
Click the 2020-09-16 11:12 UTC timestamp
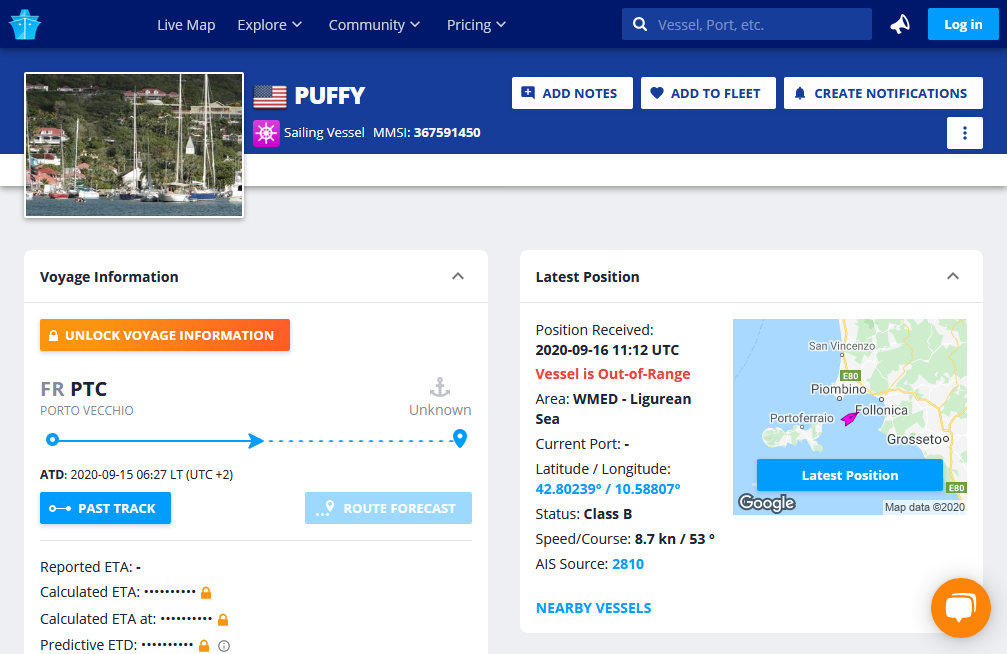607,350
